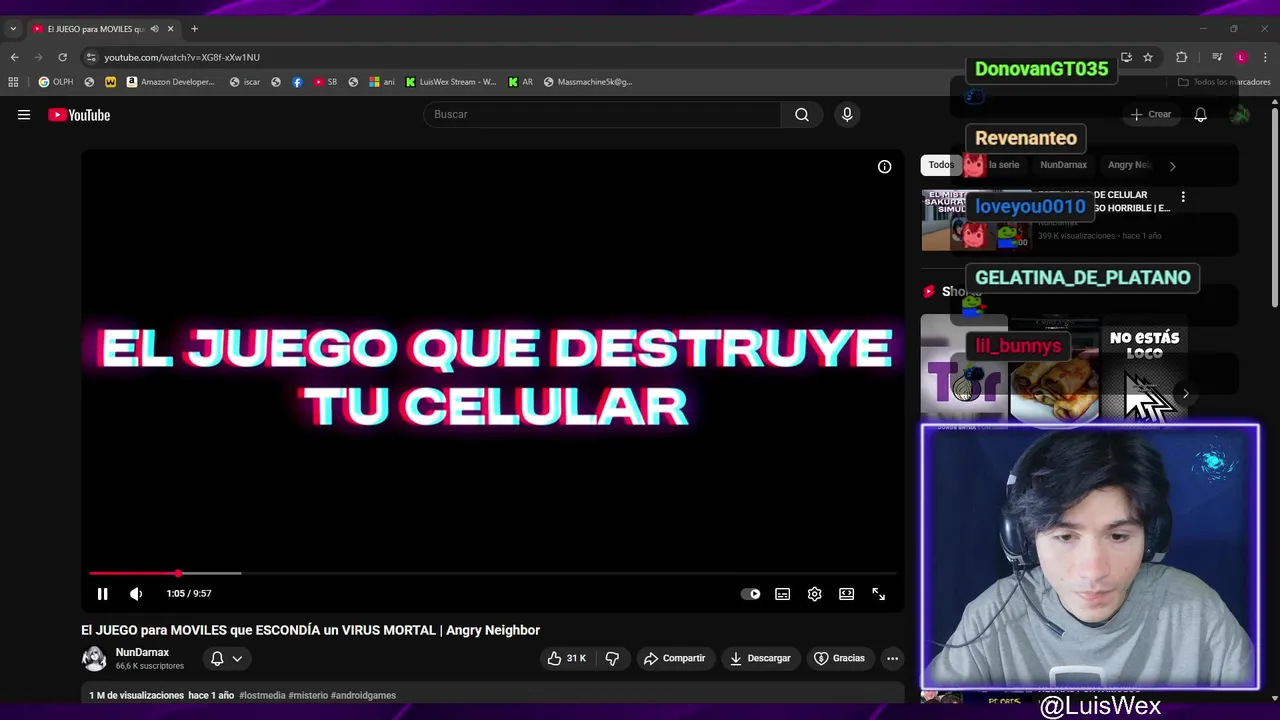This screenshot has height=720, width=1280.
Task: Toggle autoplay switch in player
Action: [x=750, y=594]
